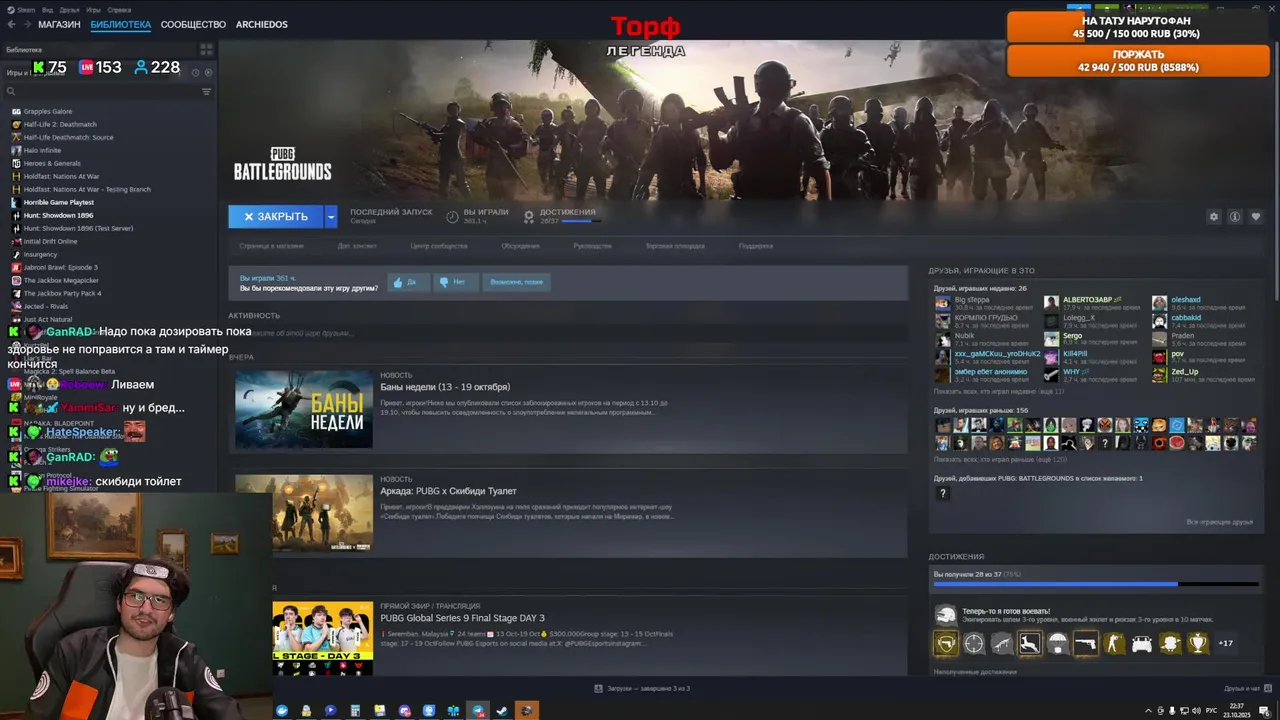Click the trophy achievement icon
1280x720 pixels.
tap(1198, 644)
